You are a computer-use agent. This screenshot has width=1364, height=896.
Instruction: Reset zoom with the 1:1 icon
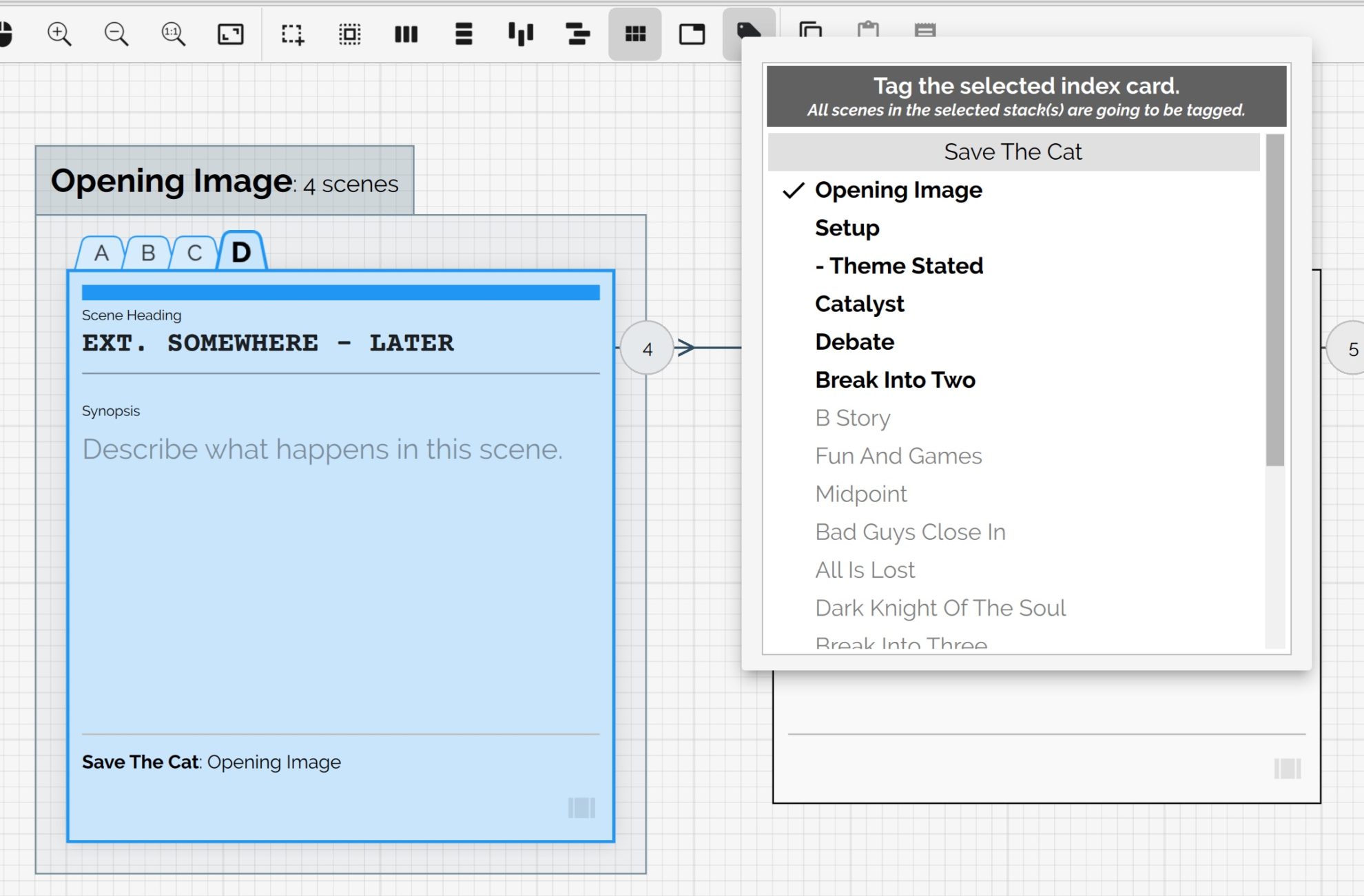pos(173,34)
